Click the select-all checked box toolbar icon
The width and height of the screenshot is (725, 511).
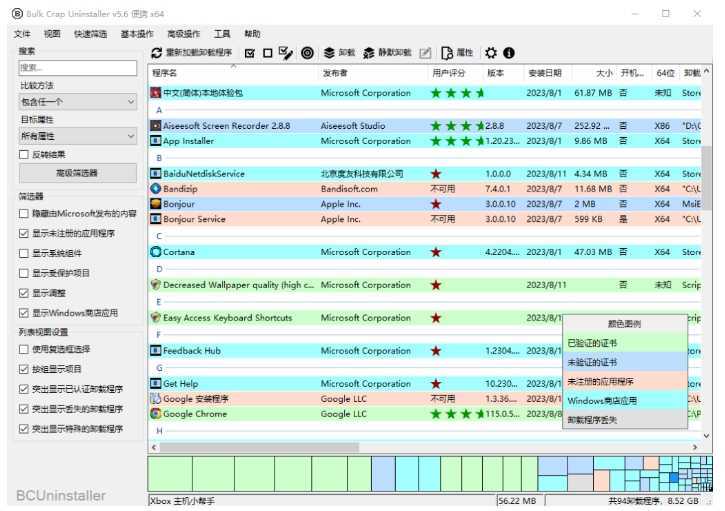[250, 53]
